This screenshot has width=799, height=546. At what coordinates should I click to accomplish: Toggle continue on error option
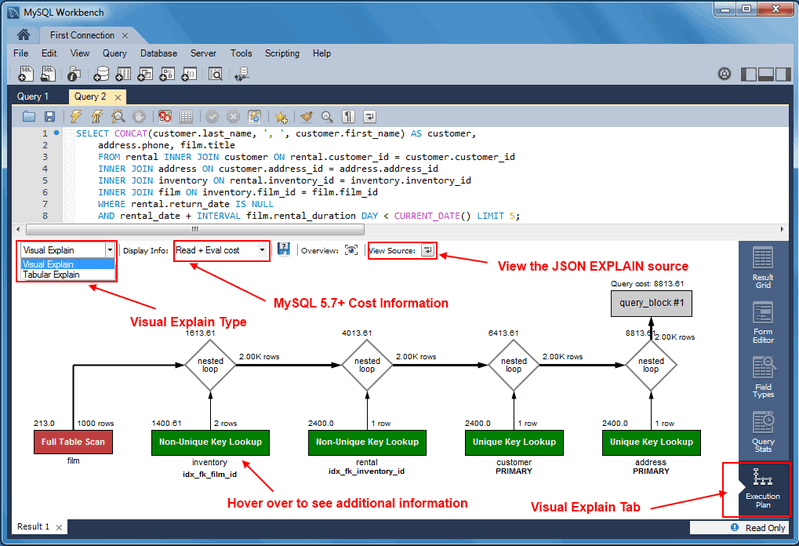tap(165, 117)
